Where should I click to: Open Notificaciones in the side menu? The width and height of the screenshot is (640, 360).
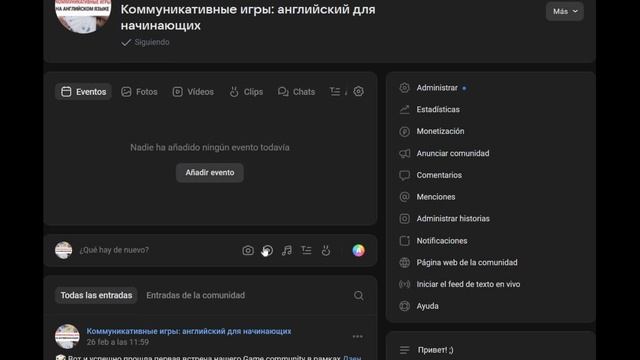pyautogui.click(x=490, y=241)
